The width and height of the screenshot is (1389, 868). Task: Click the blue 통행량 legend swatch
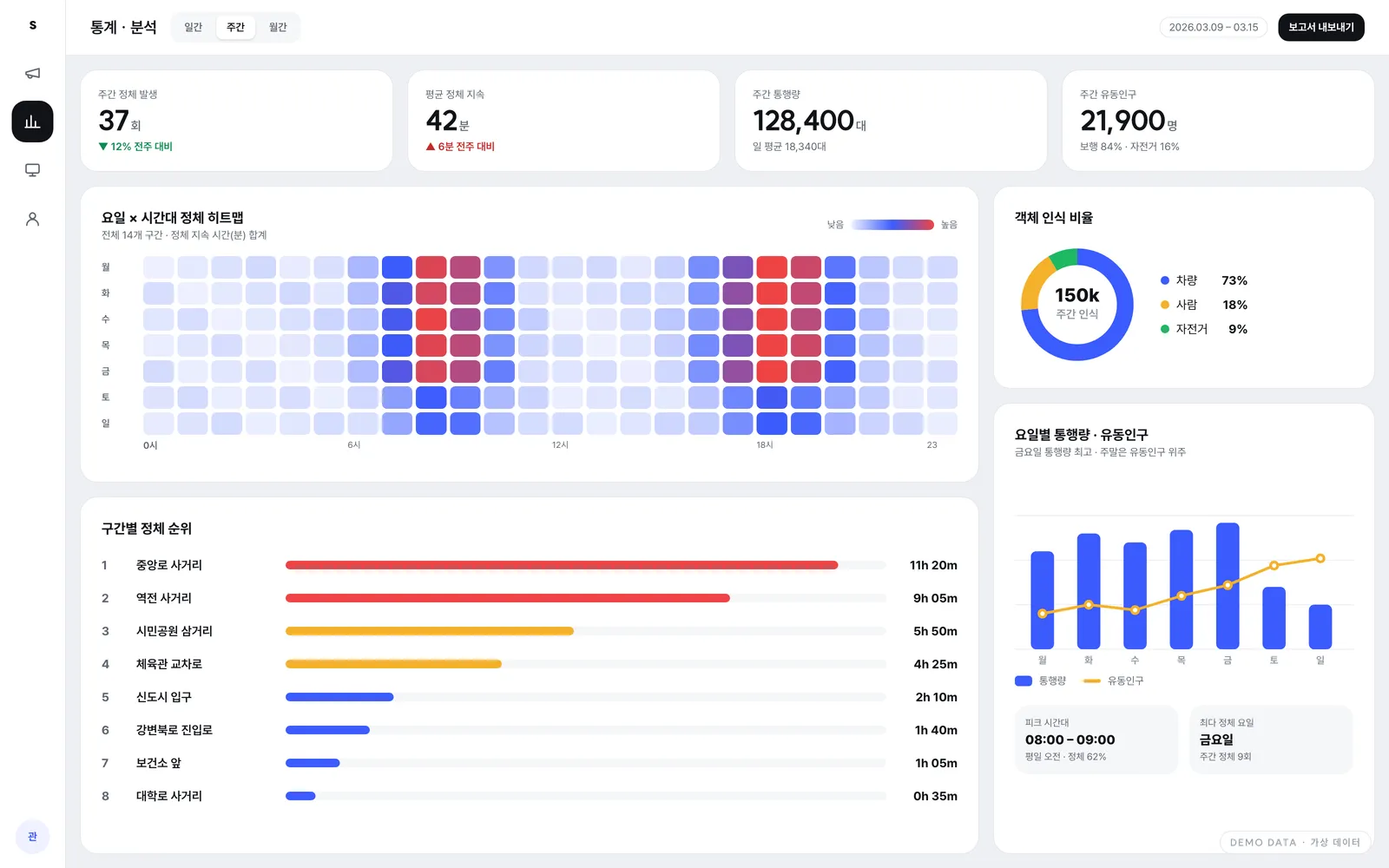tap(1024, 681)
